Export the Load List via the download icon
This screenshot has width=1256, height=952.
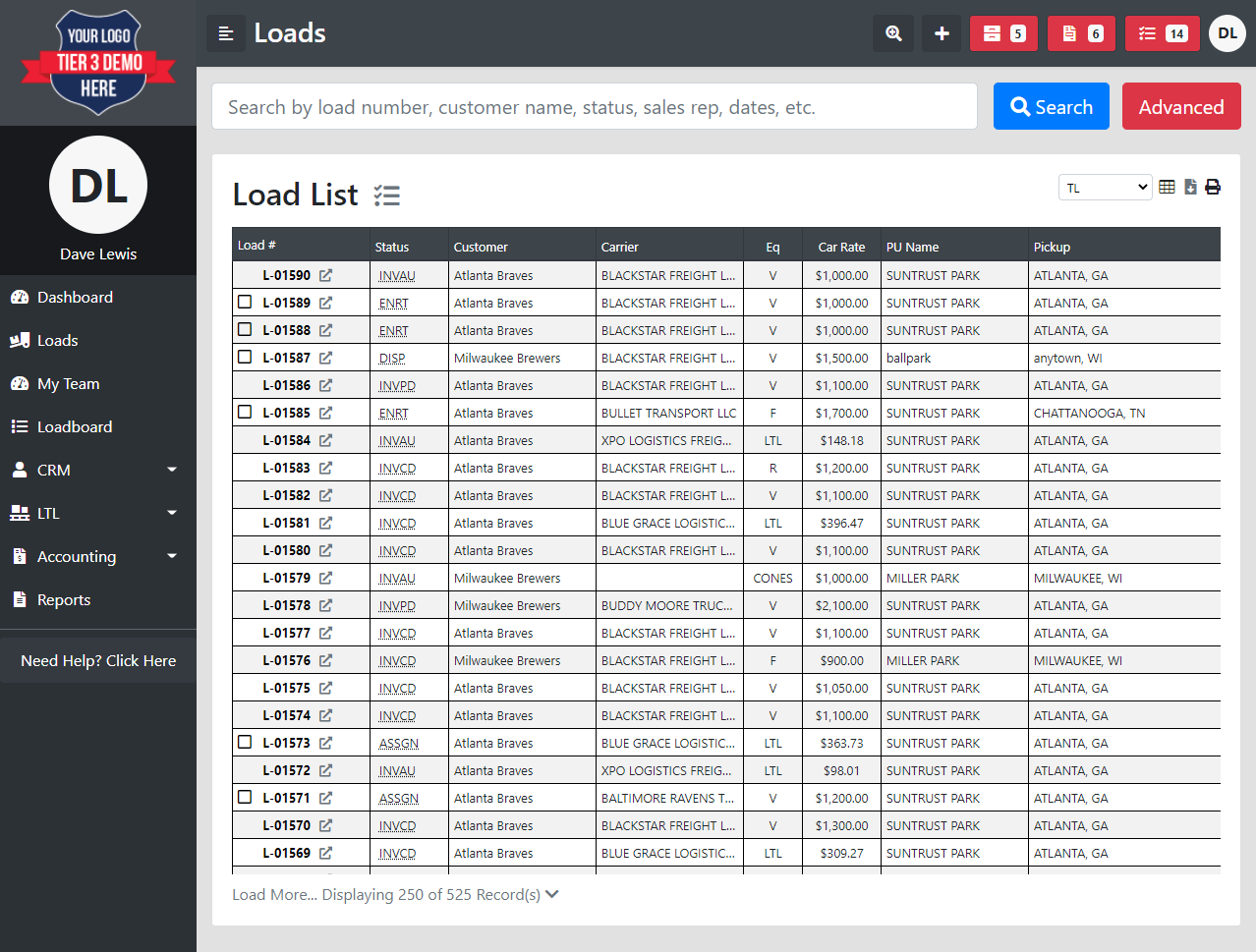(1190, 186)
